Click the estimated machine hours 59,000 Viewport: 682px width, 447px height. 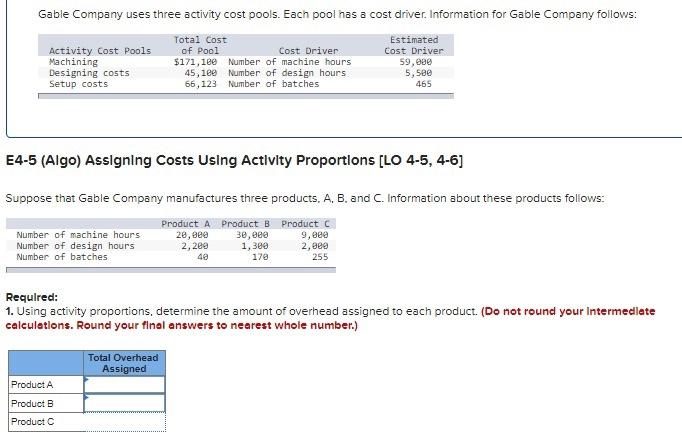tap(416, 62)
